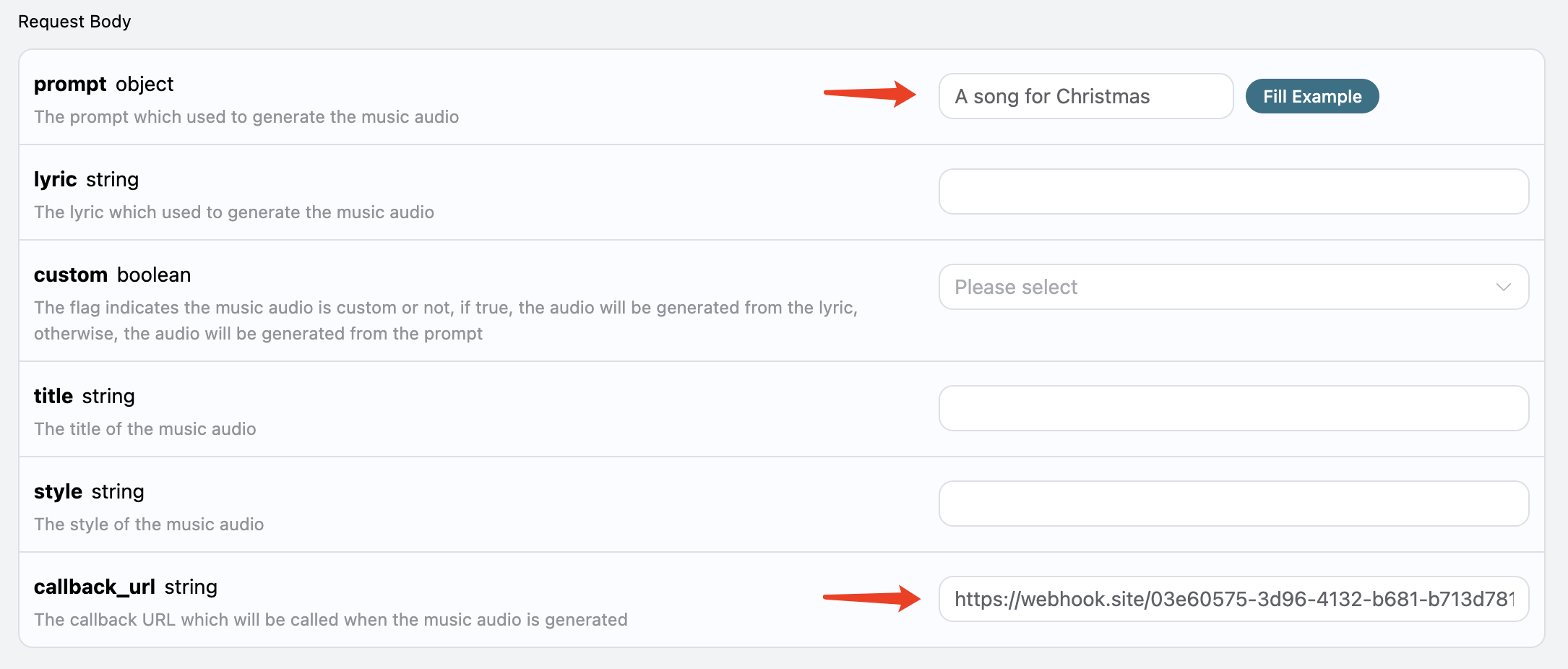This screenshot has height=669, width=1568.
Task: Click the empty lyric input field
Action: tap(1233, 191)
